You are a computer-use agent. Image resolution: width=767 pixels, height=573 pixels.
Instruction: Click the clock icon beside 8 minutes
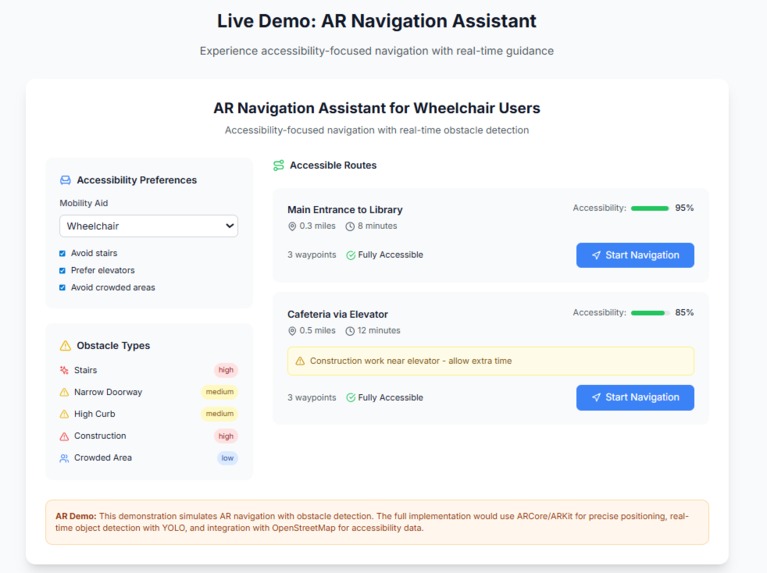pos(350,226)
